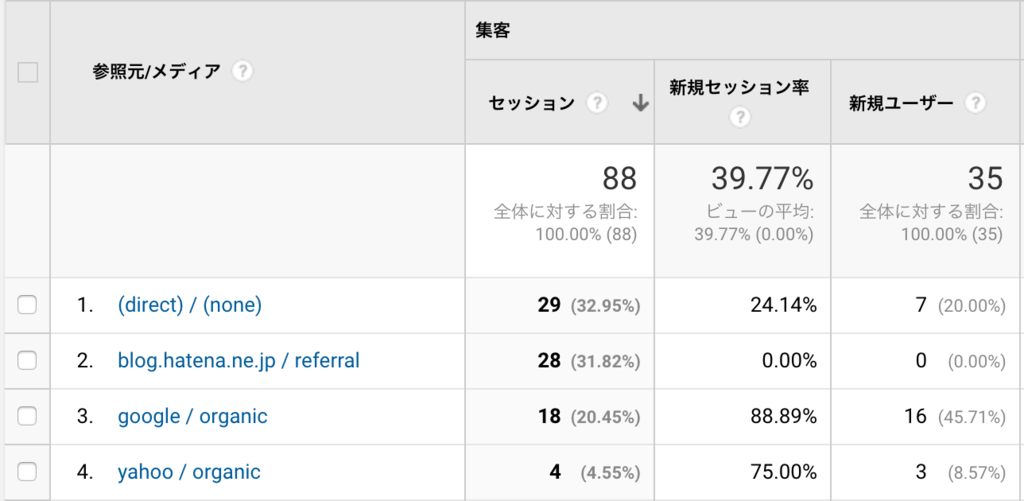Sort by セッション column header

tap(532, 103)
